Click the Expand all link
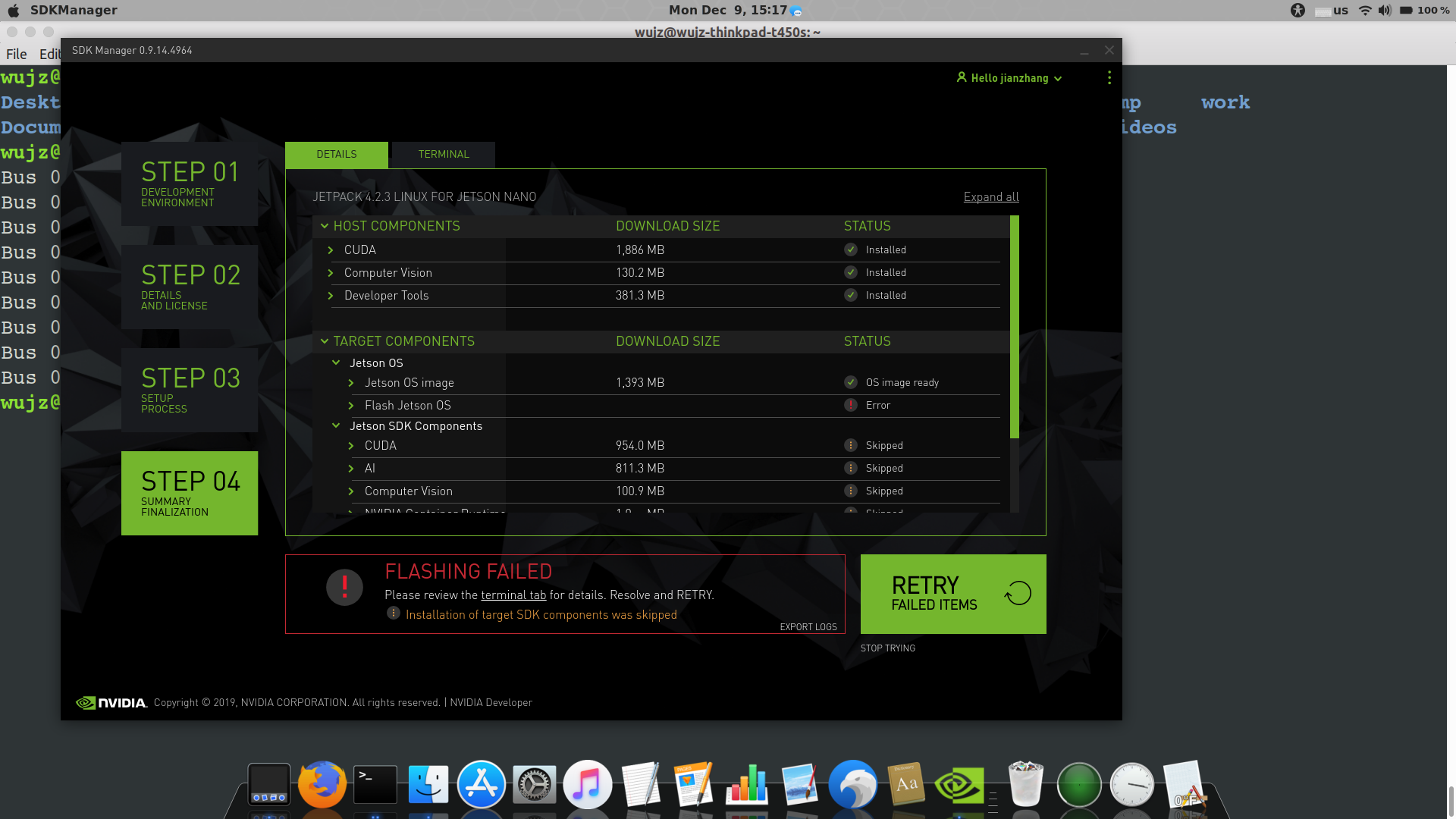This screenshot has height=819, width=1456. (990, 197)
